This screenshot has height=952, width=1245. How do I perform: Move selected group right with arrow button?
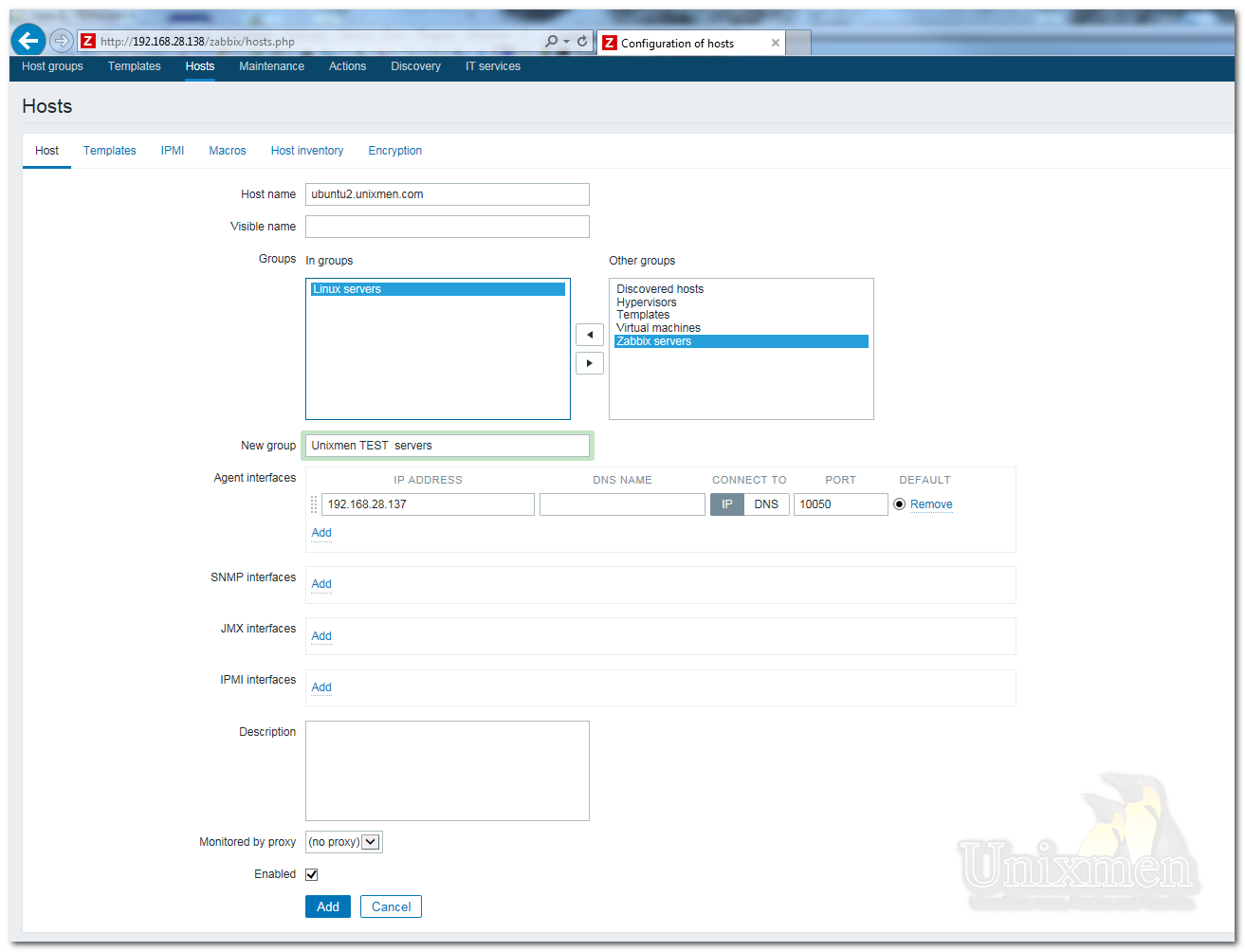point(590,363)
